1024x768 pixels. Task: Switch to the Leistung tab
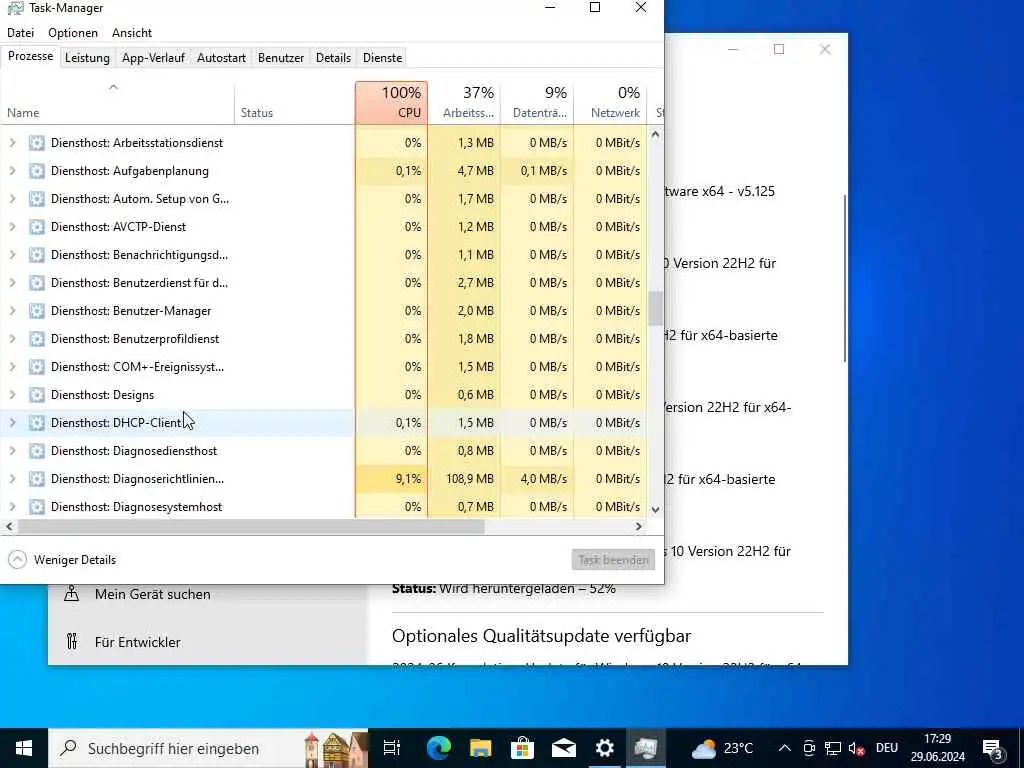[x=87, y=57]
